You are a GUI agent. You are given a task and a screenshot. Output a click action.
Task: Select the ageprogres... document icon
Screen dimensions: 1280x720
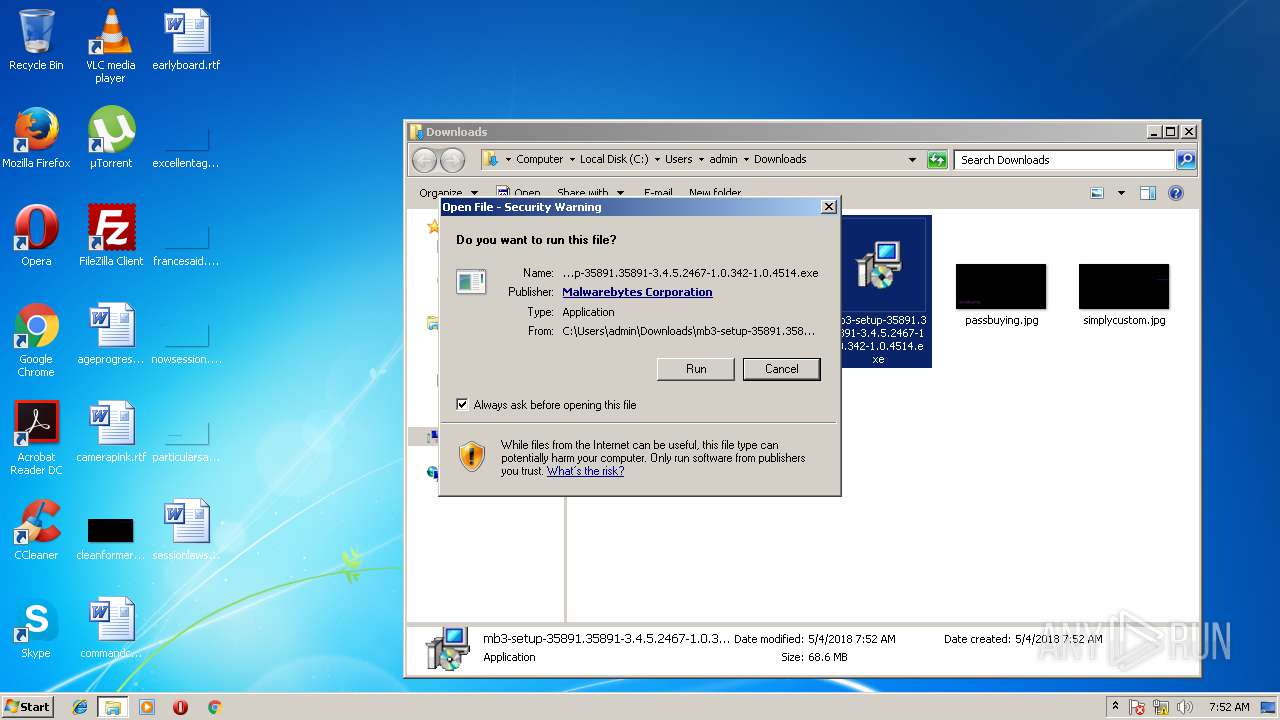pos(111,334)
